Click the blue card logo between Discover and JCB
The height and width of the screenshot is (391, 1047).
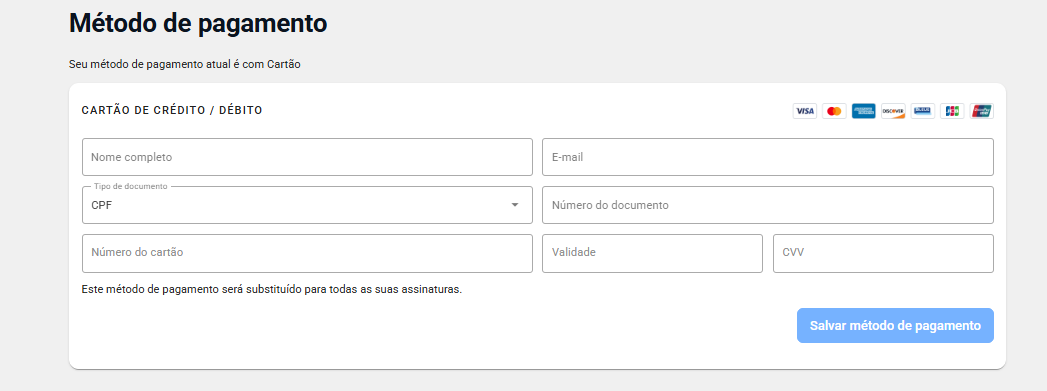pos(922,111)
